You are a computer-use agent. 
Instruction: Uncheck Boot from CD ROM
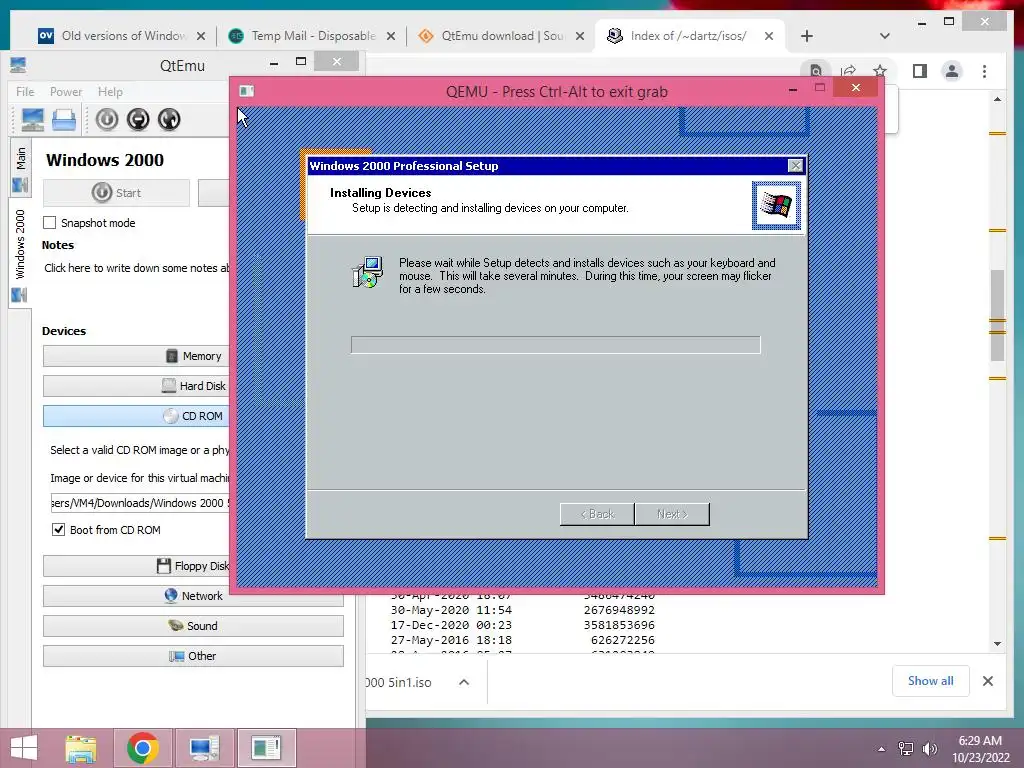[58, 530]
